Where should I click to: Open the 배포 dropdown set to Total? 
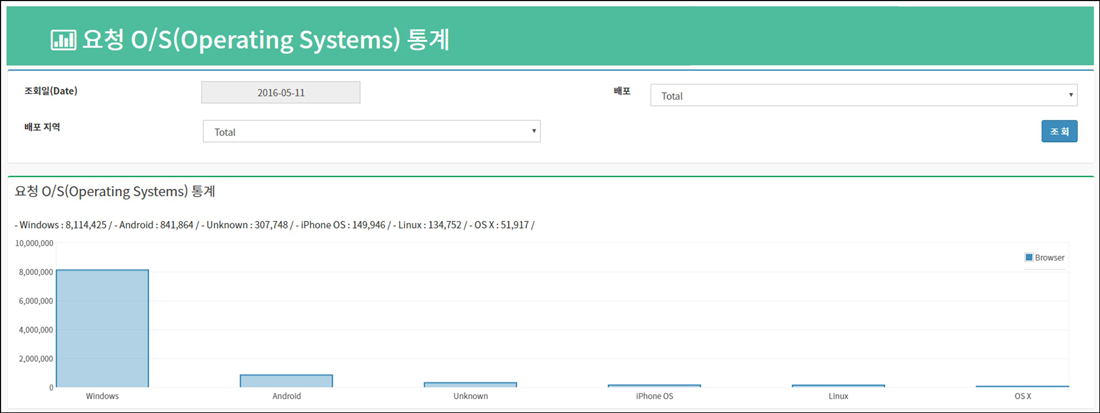pos(864,95)
